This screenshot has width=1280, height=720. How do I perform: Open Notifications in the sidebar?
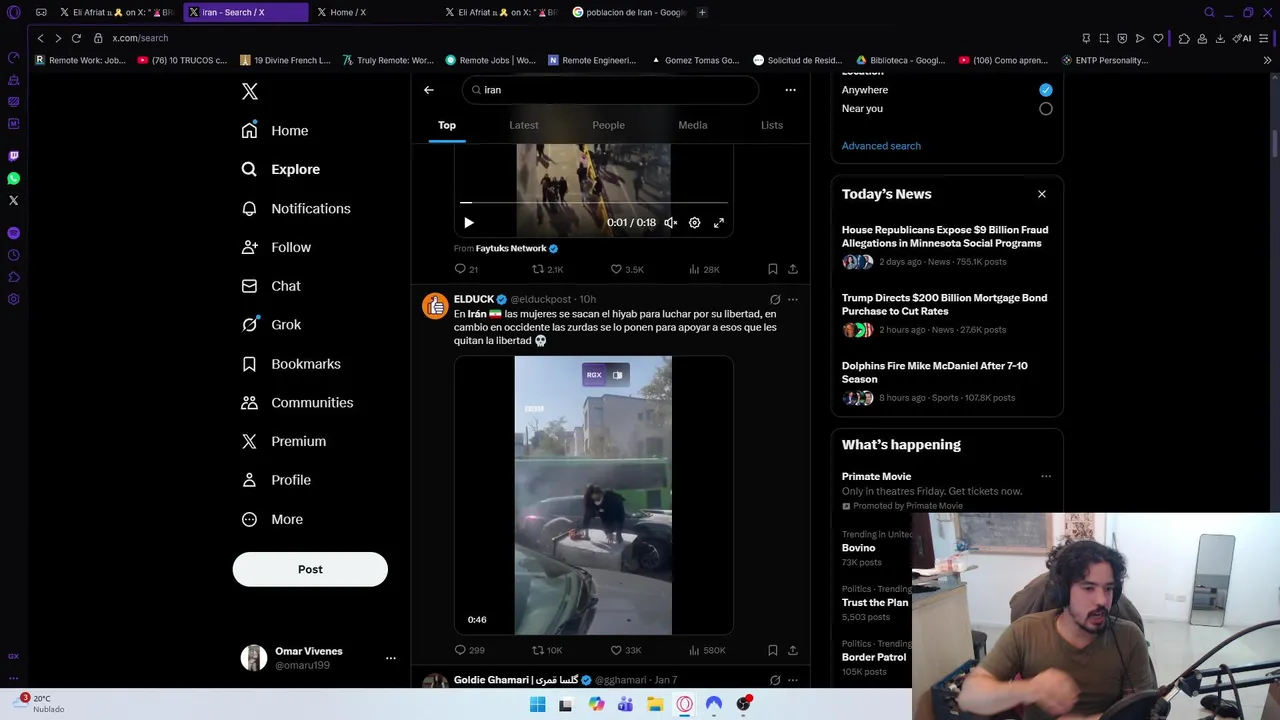[296, 208]
